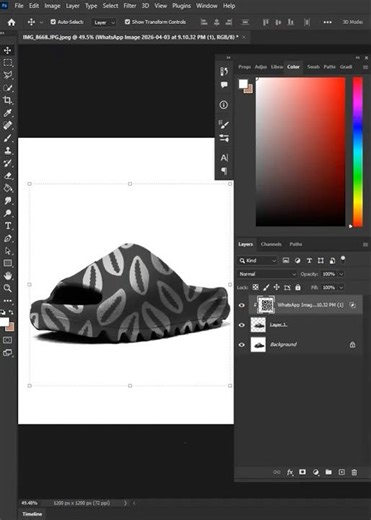Open the Auto-Select Layer dropdown
Screen dimensions: 371x520
click(104, 22)
